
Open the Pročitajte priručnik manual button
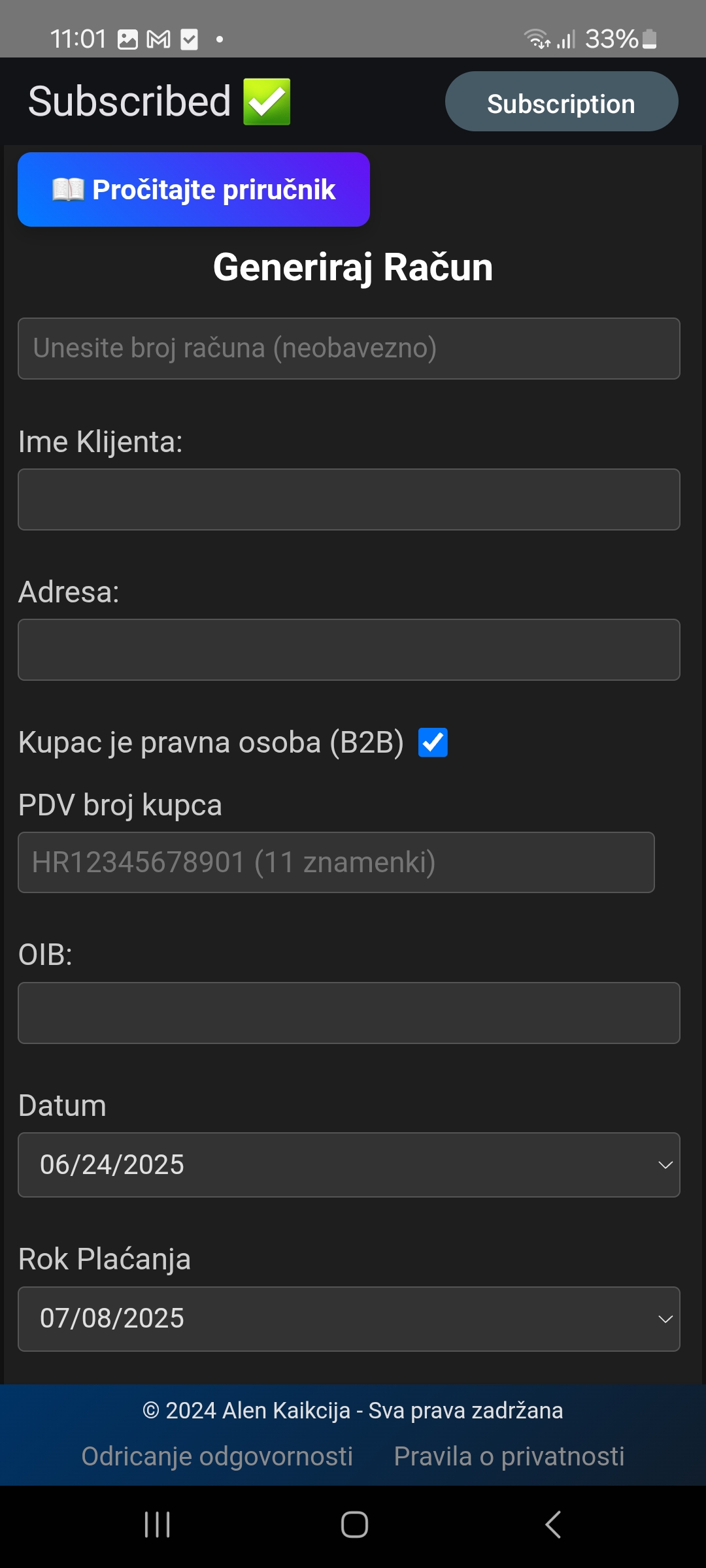tap(193, 189)
